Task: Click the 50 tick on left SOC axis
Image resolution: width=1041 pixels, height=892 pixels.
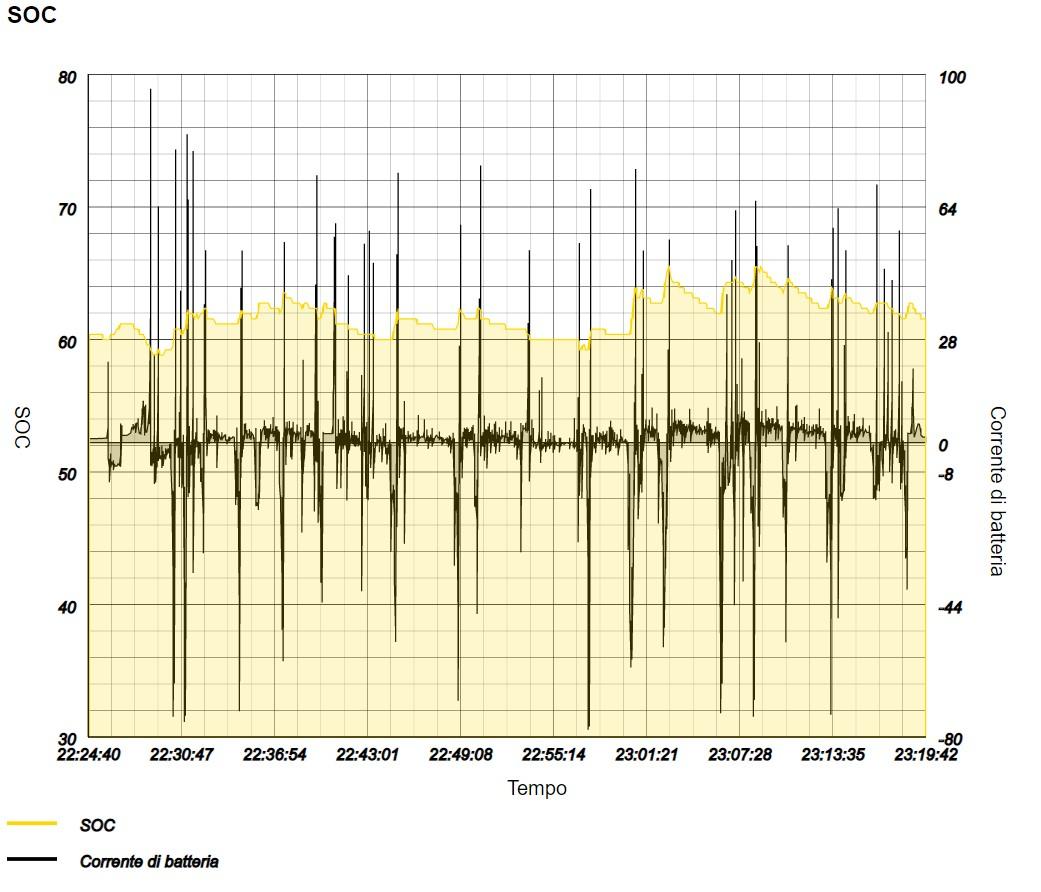Action: [x=65, y=474]
